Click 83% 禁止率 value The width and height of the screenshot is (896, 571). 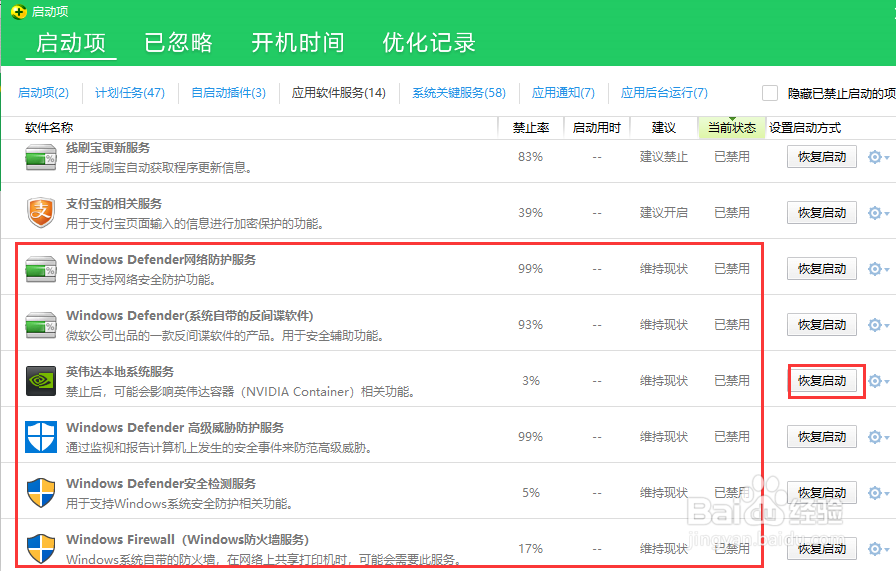(530, 157)
